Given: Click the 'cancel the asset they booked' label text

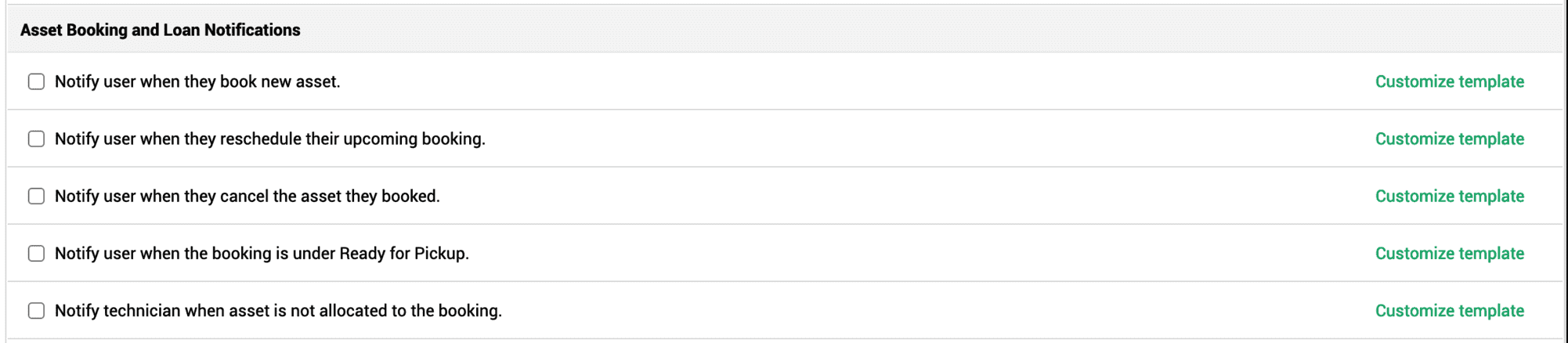Looking at the screenshot, I should (247, 196).
